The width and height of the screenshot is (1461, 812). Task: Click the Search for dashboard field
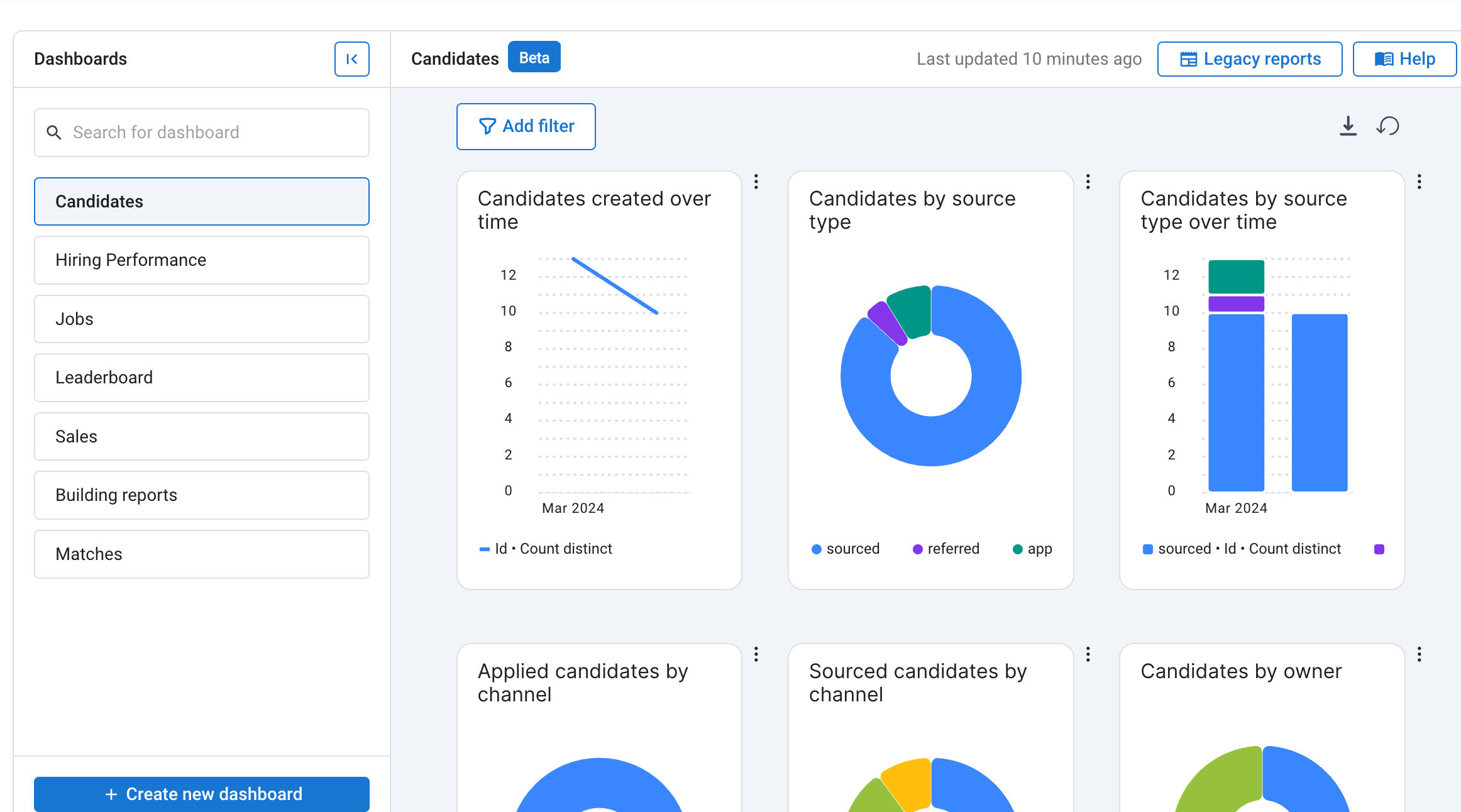201,133
